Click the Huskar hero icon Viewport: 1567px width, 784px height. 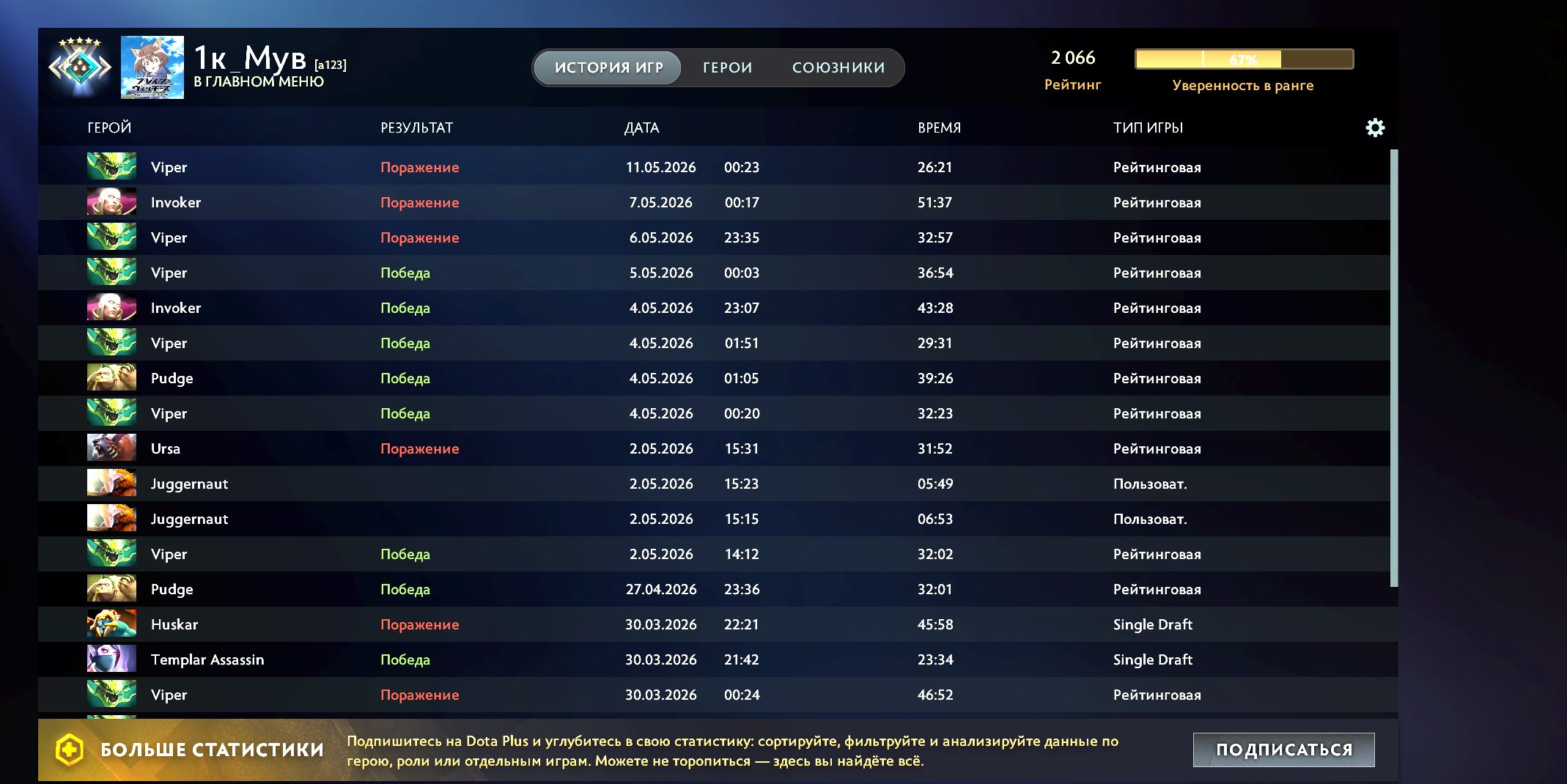(111, 624)
